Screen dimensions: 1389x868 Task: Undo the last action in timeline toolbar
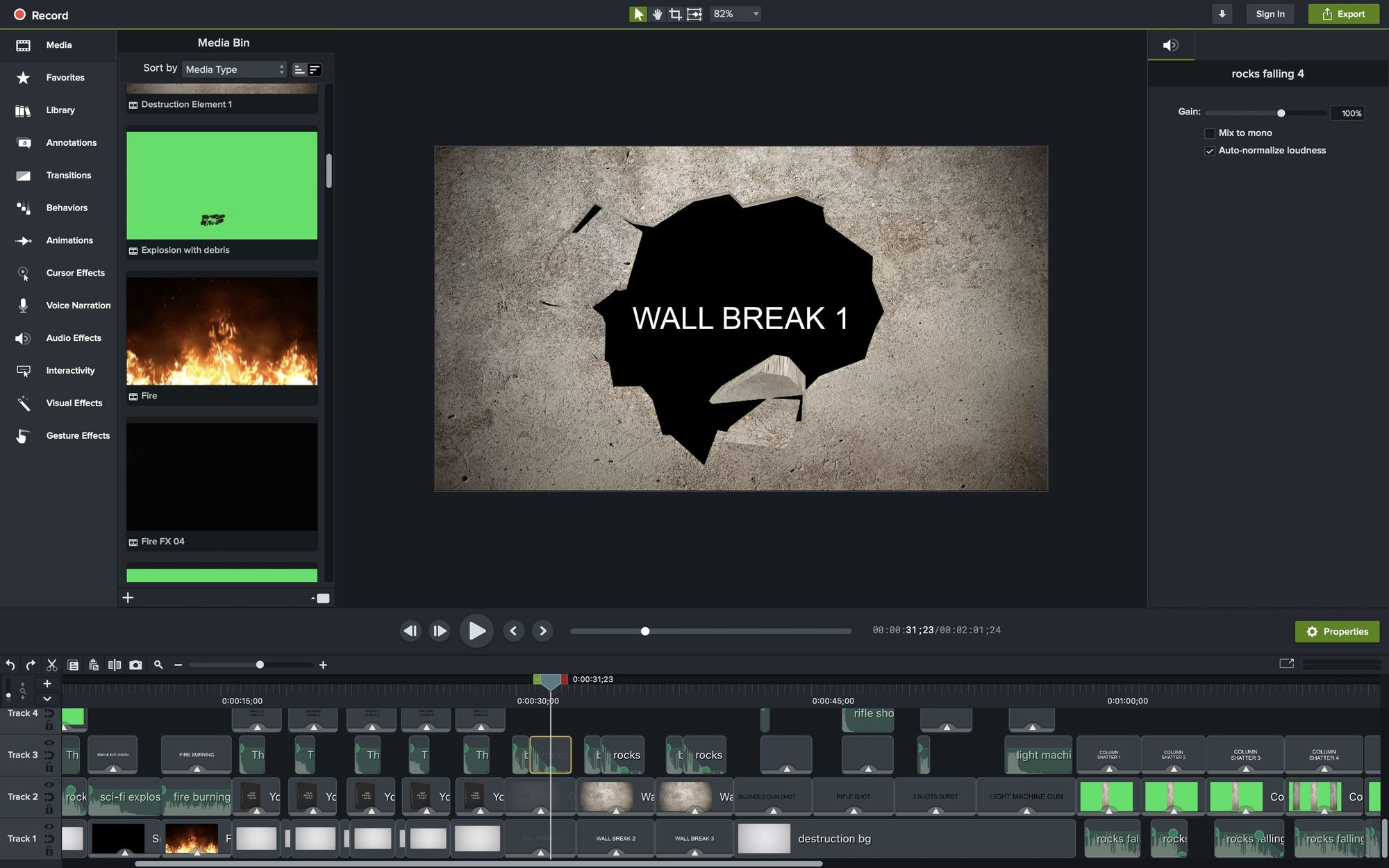point(10,665)
